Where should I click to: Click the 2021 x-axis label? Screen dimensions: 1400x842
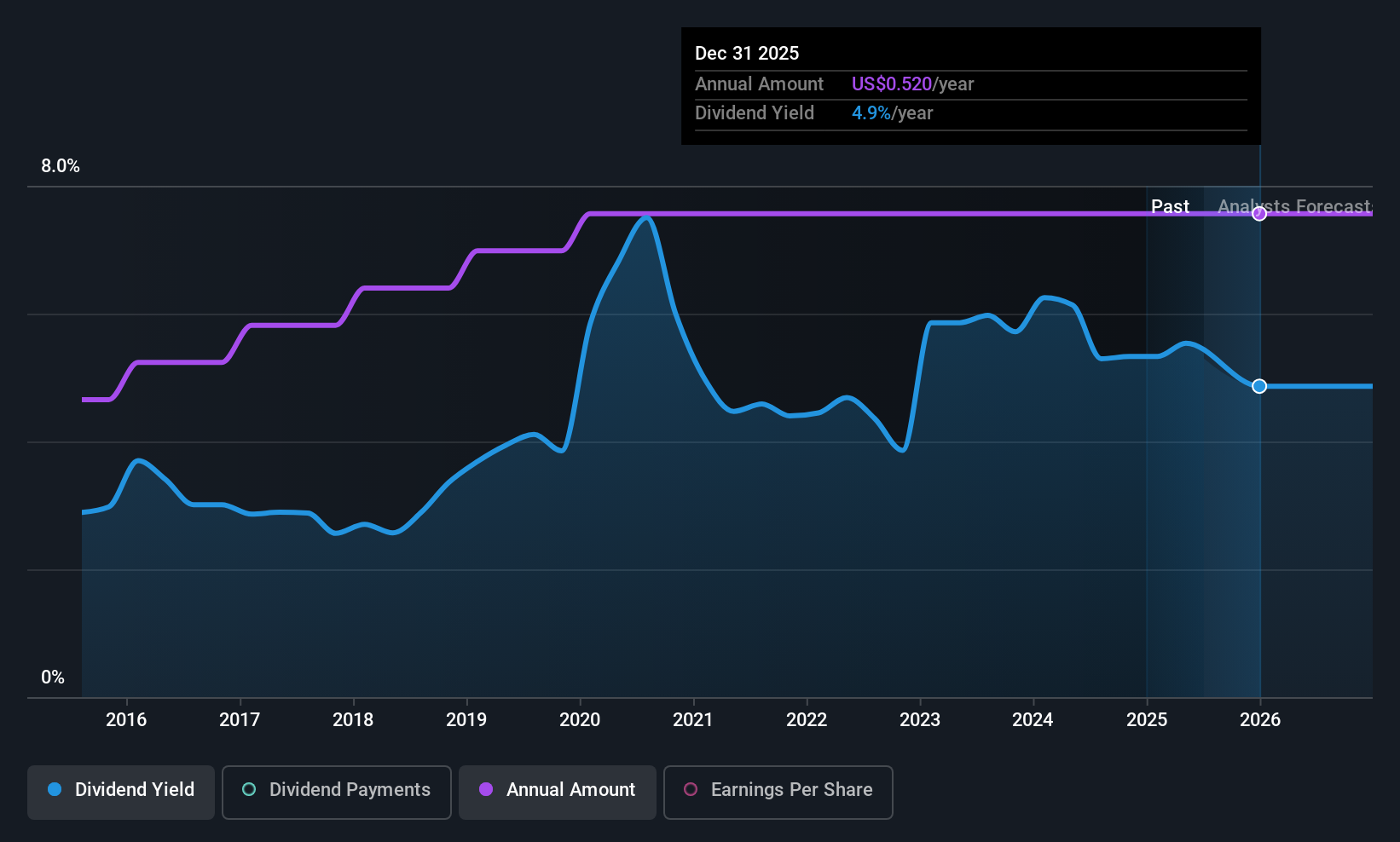[693, 719]
